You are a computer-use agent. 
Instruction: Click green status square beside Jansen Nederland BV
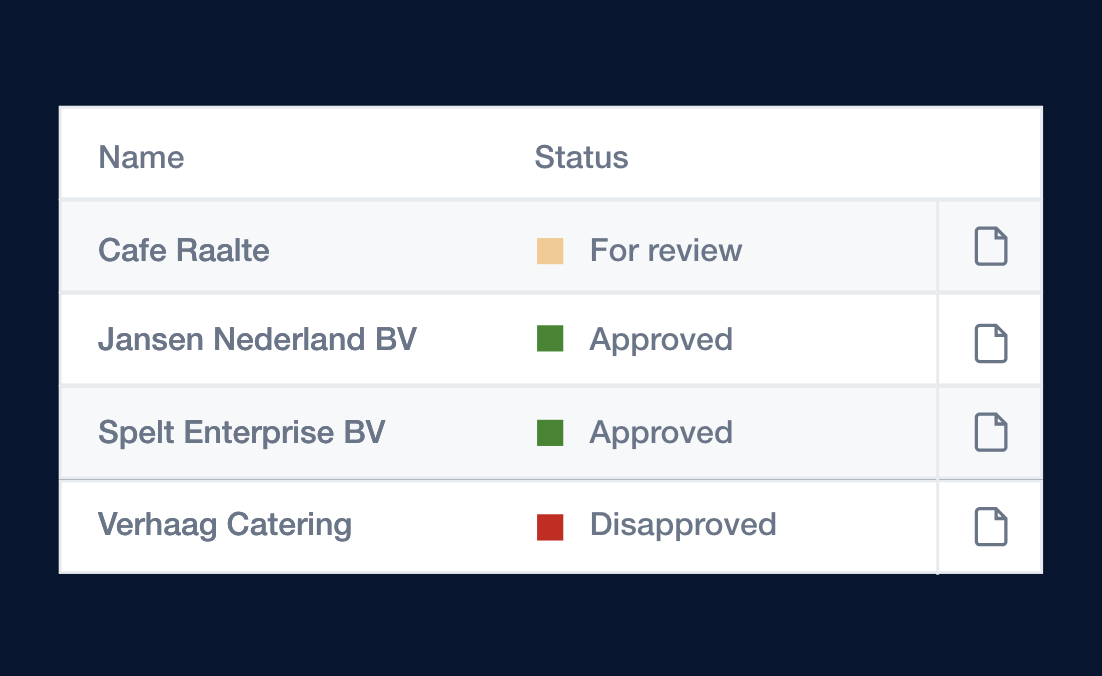[550, 339]
